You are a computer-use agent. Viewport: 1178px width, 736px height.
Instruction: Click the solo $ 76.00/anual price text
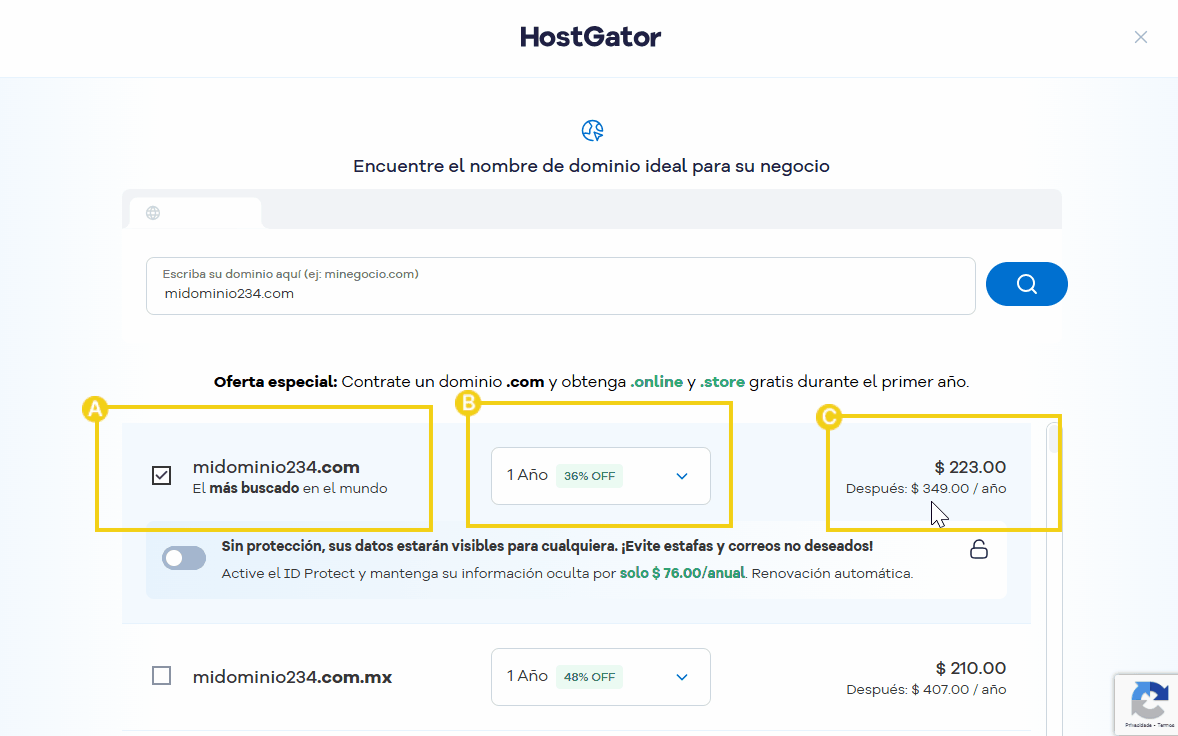[682, 573]
